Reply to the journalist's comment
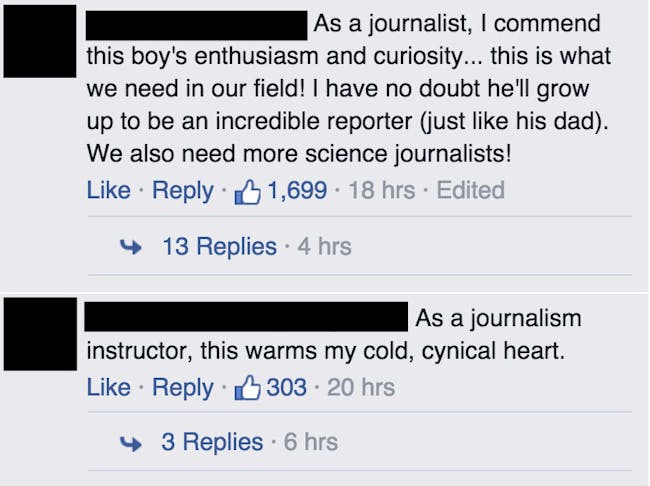 (183, 192)
